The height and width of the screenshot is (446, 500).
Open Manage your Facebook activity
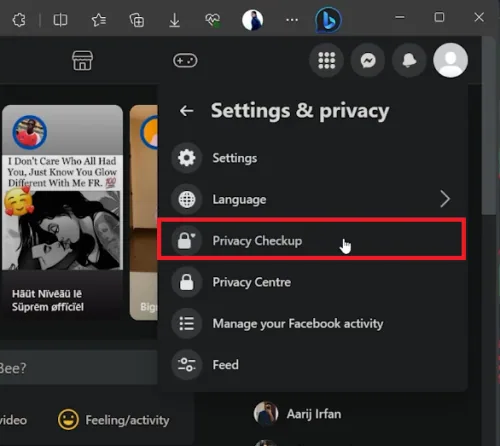point(313,323)
